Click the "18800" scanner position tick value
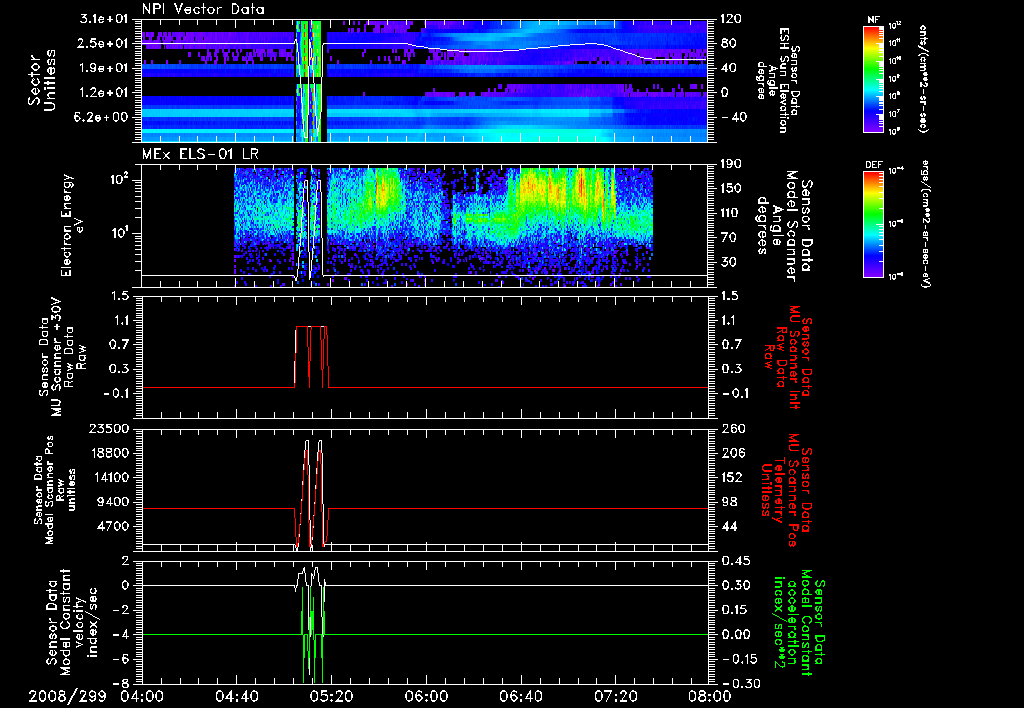1024x708 pixels. coord(110,453)
